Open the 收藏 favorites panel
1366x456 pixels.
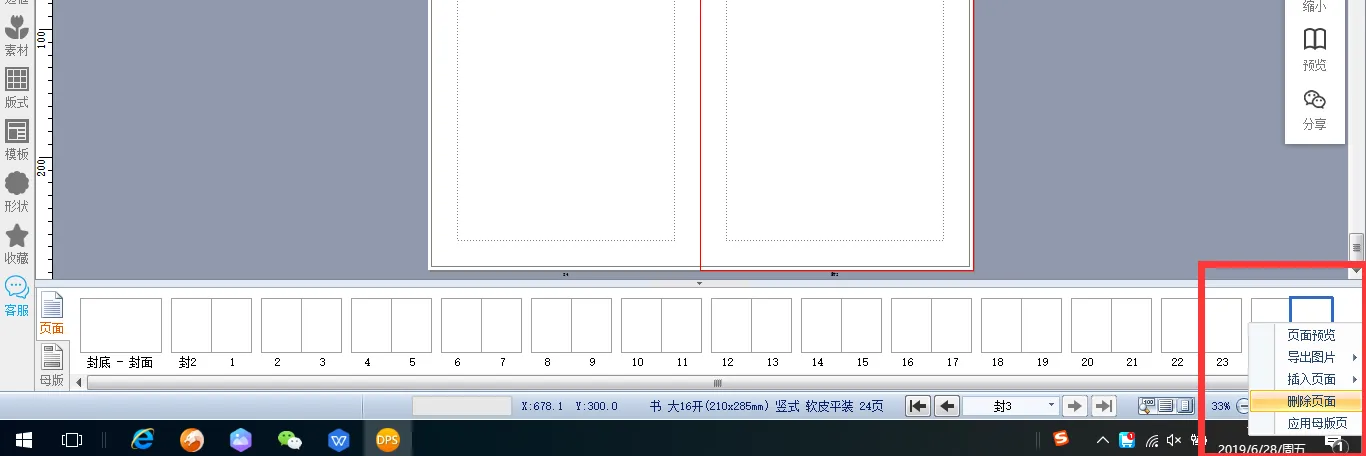[17, 244]
